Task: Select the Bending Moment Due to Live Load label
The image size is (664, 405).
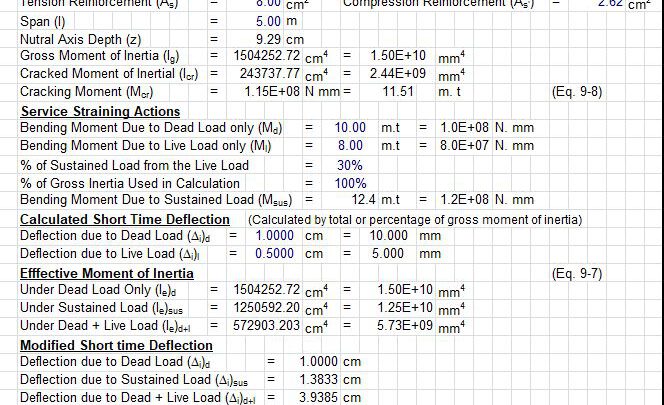Action: [145, 146]
